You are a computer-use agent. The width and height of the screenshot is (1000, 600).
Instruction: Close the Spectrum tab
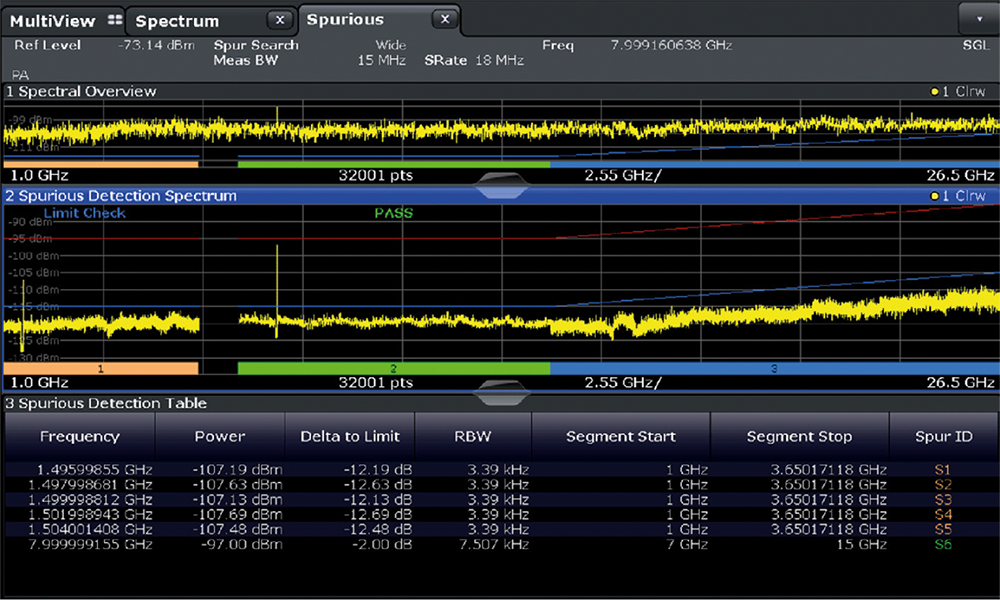coord(281,20)
